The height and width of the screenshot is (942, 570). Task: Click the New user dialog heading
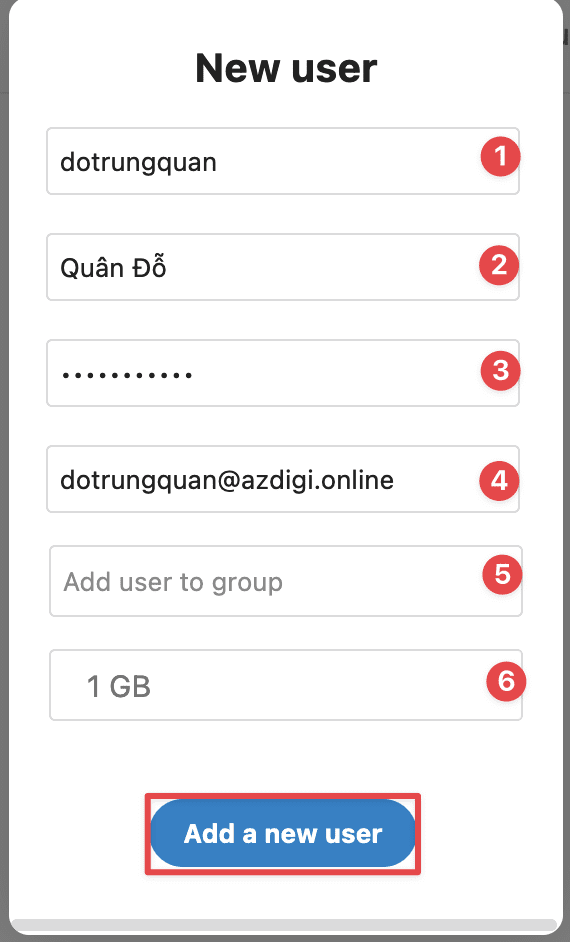point(286,68)
